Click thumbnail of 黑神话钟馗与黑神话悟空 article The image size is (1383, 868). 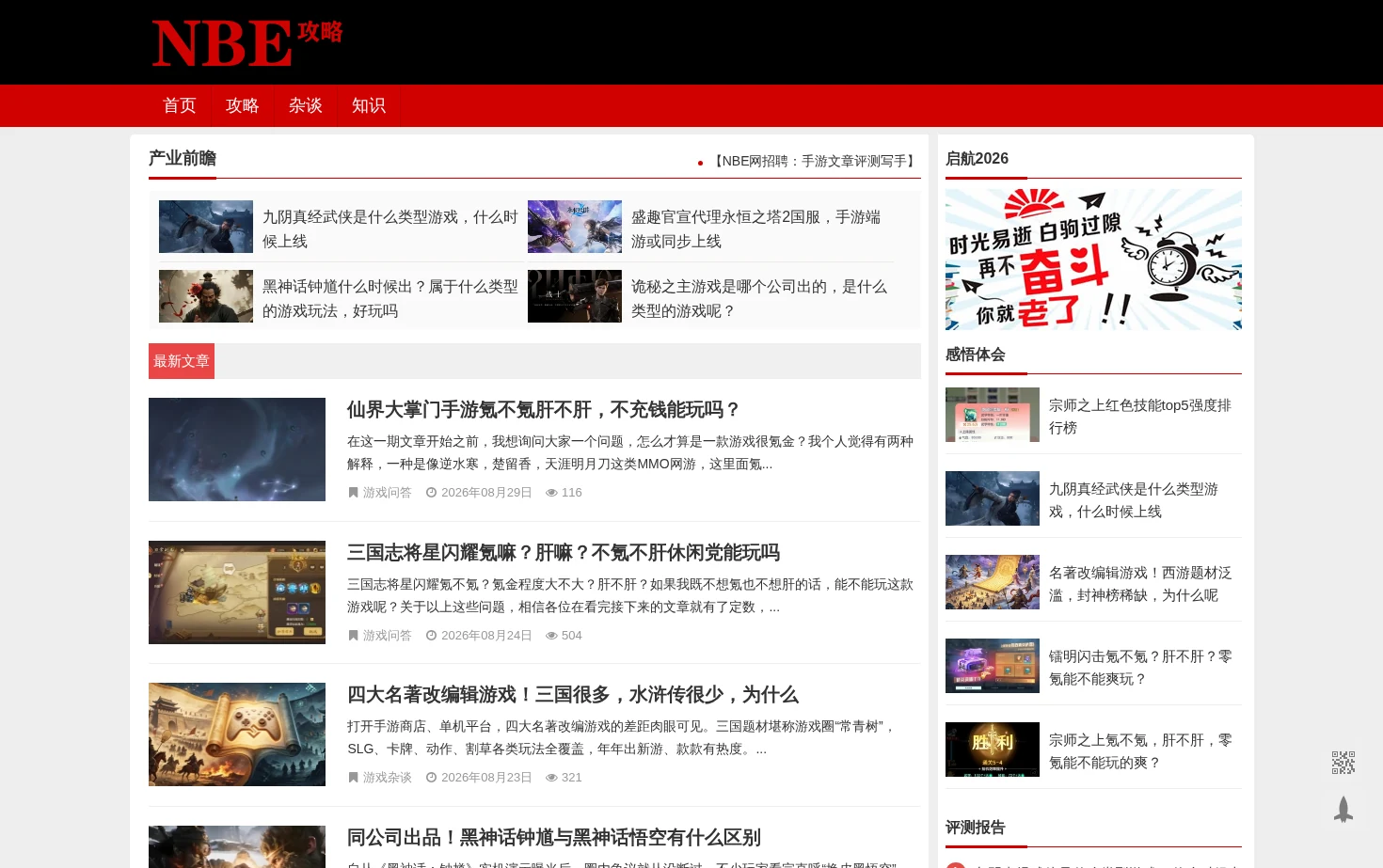coord(237,846)
